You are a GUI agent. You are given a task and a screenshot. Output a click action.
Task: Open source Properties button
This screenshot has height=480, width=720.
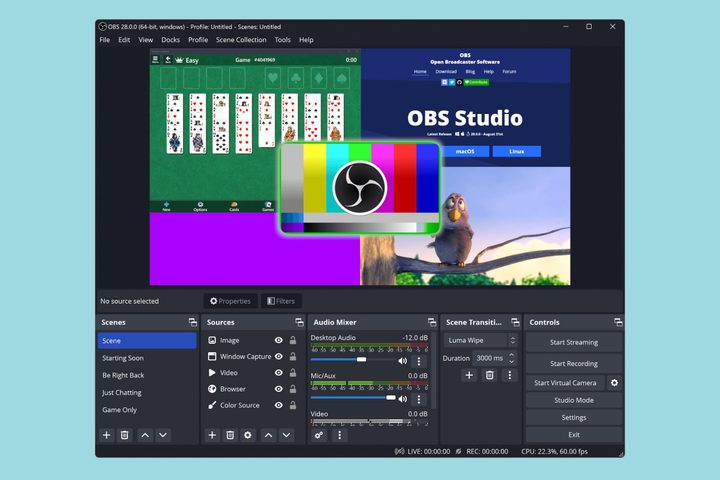[230, 301]
